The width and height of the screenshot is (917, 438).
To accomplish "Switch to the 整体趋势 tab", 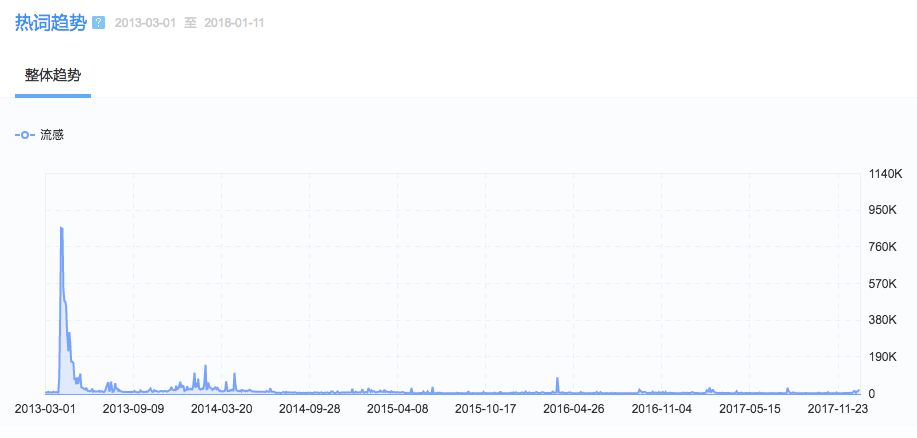I will (x=53, y=76).
